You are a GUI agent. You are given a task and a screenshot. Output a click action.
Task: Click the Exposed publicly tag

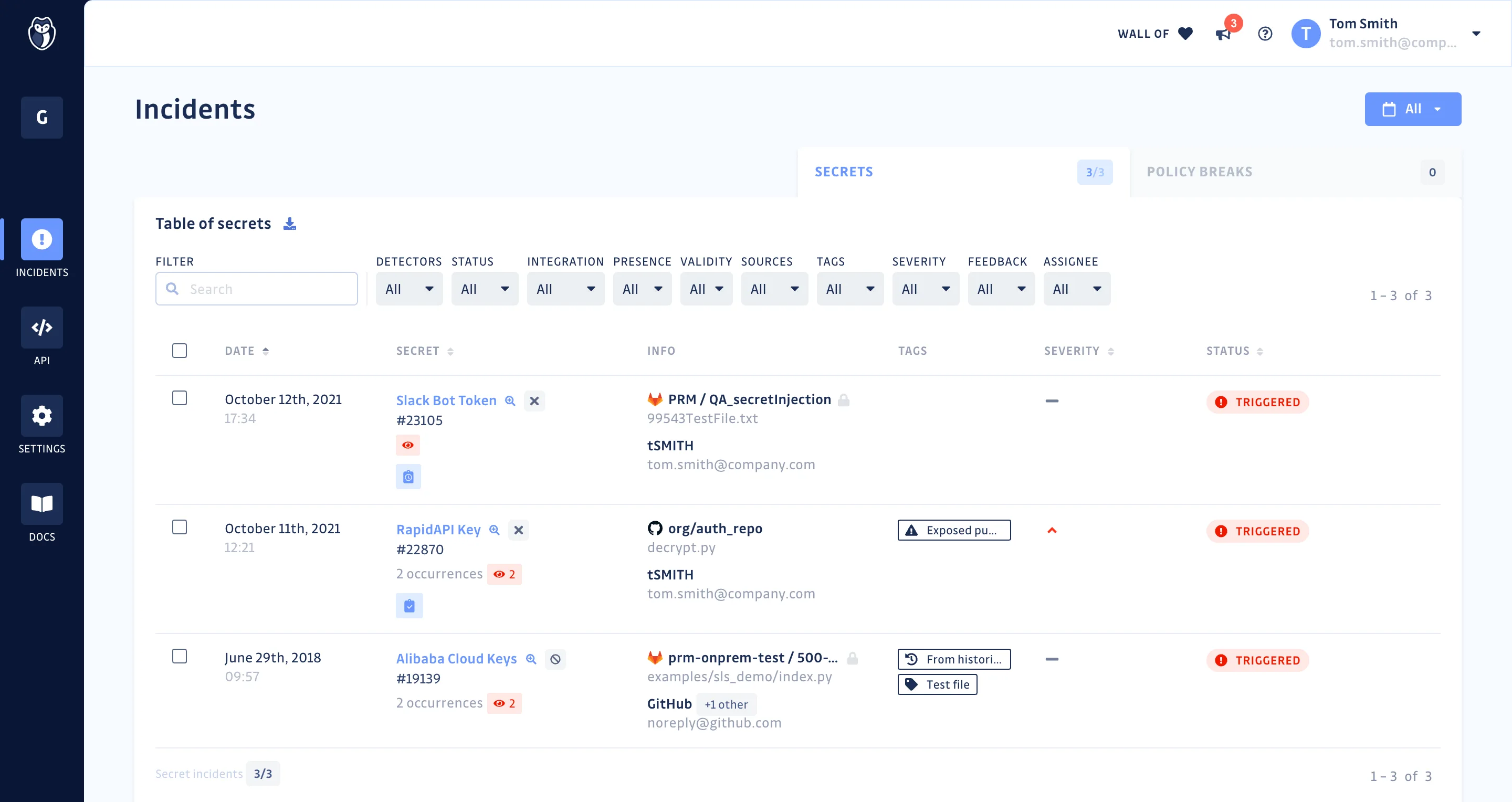(x=954, y=530)
